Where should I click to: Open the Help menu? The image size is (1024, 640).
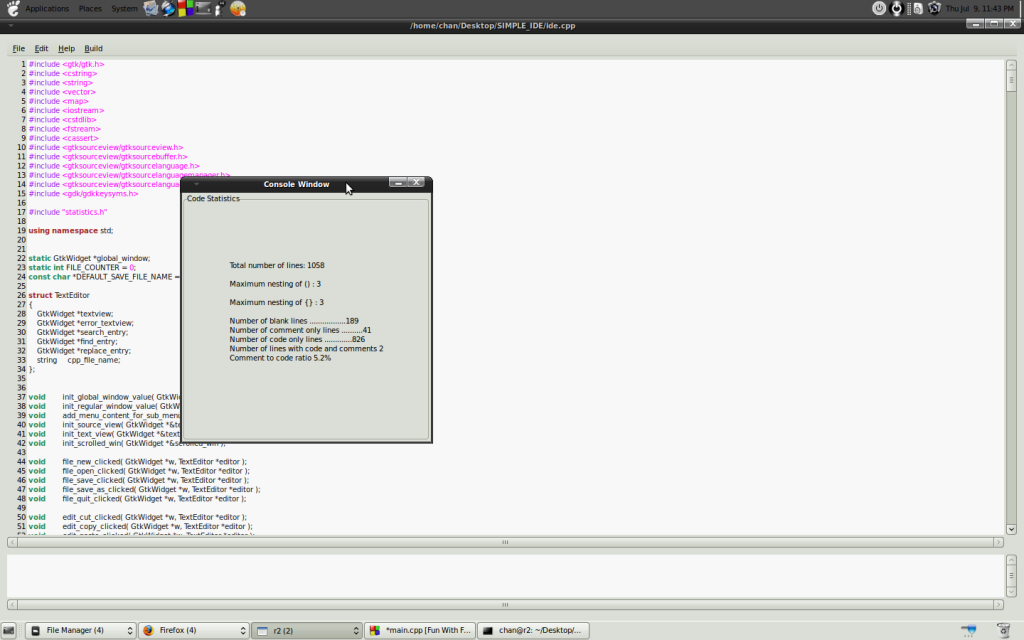(x=66, y=48)
